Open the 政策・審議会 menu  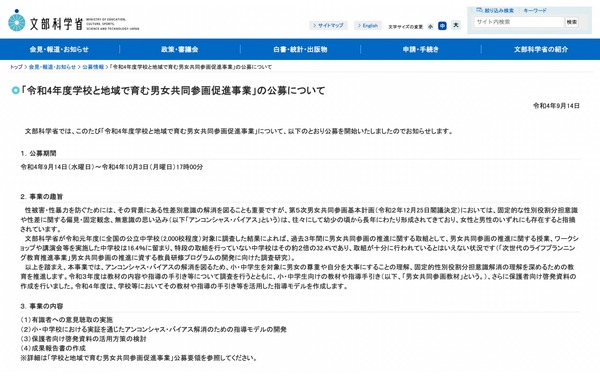pyautogui.click(x=179, y=49)
